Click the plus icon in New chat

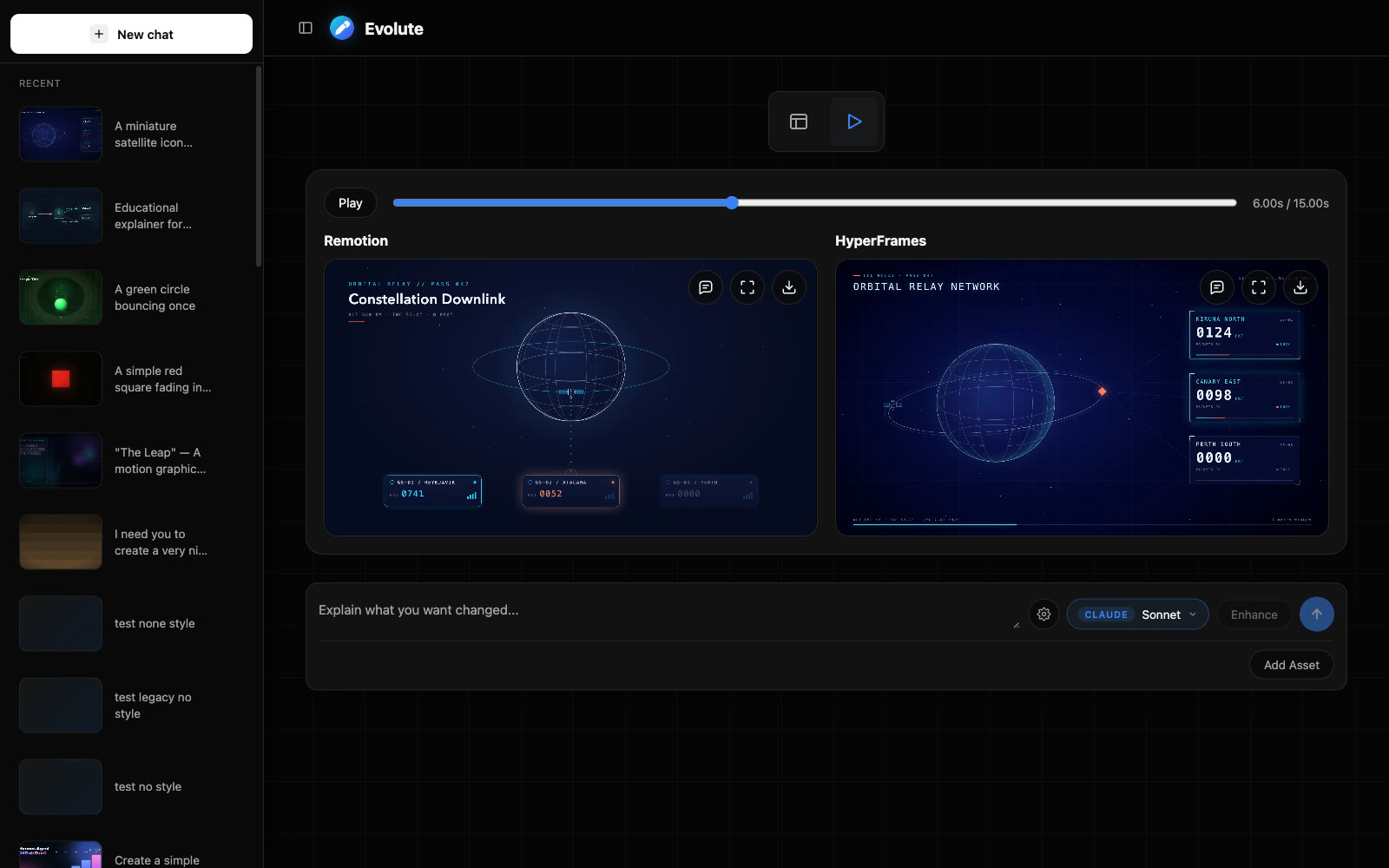[99, 34]
